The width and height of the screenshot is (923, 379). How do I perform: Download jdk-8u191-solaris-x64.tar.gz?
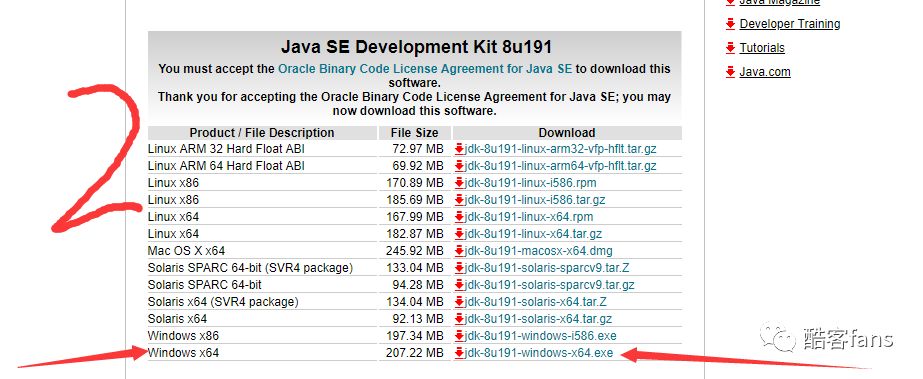click(538, 319)
